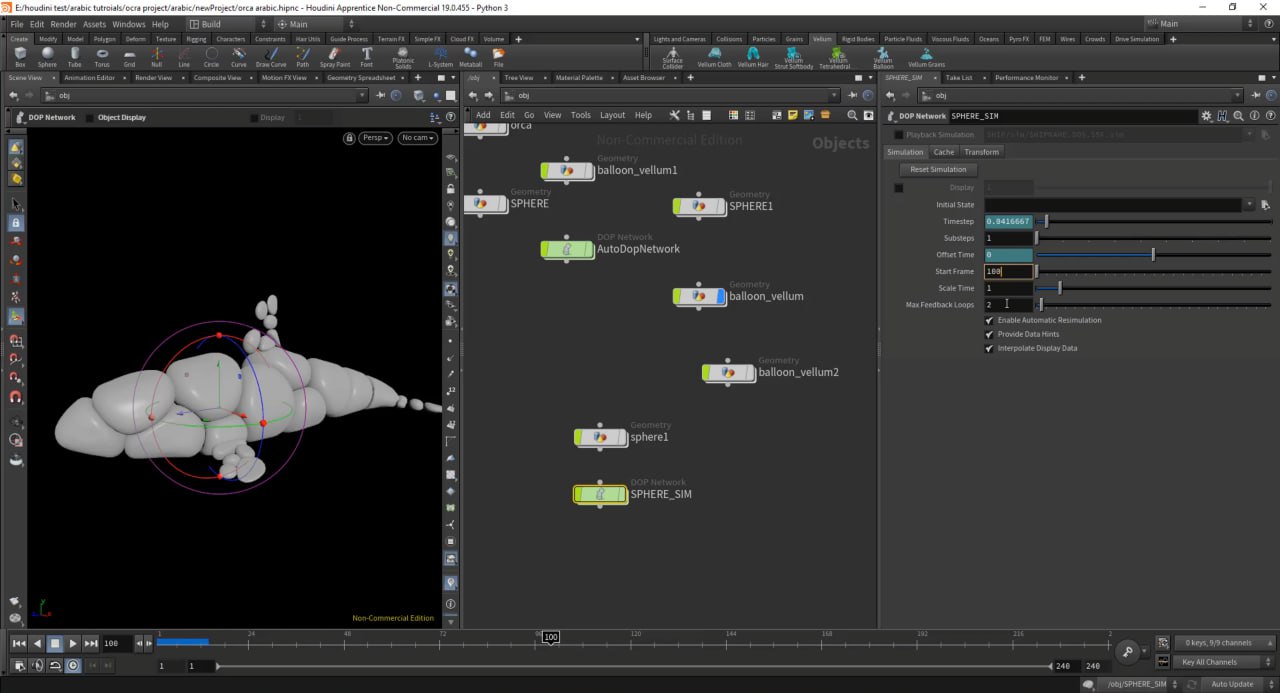Toggle Enable Automatic Resimulation checkbox
This screenshot has width=1280, height=693.
coord(989,320)
